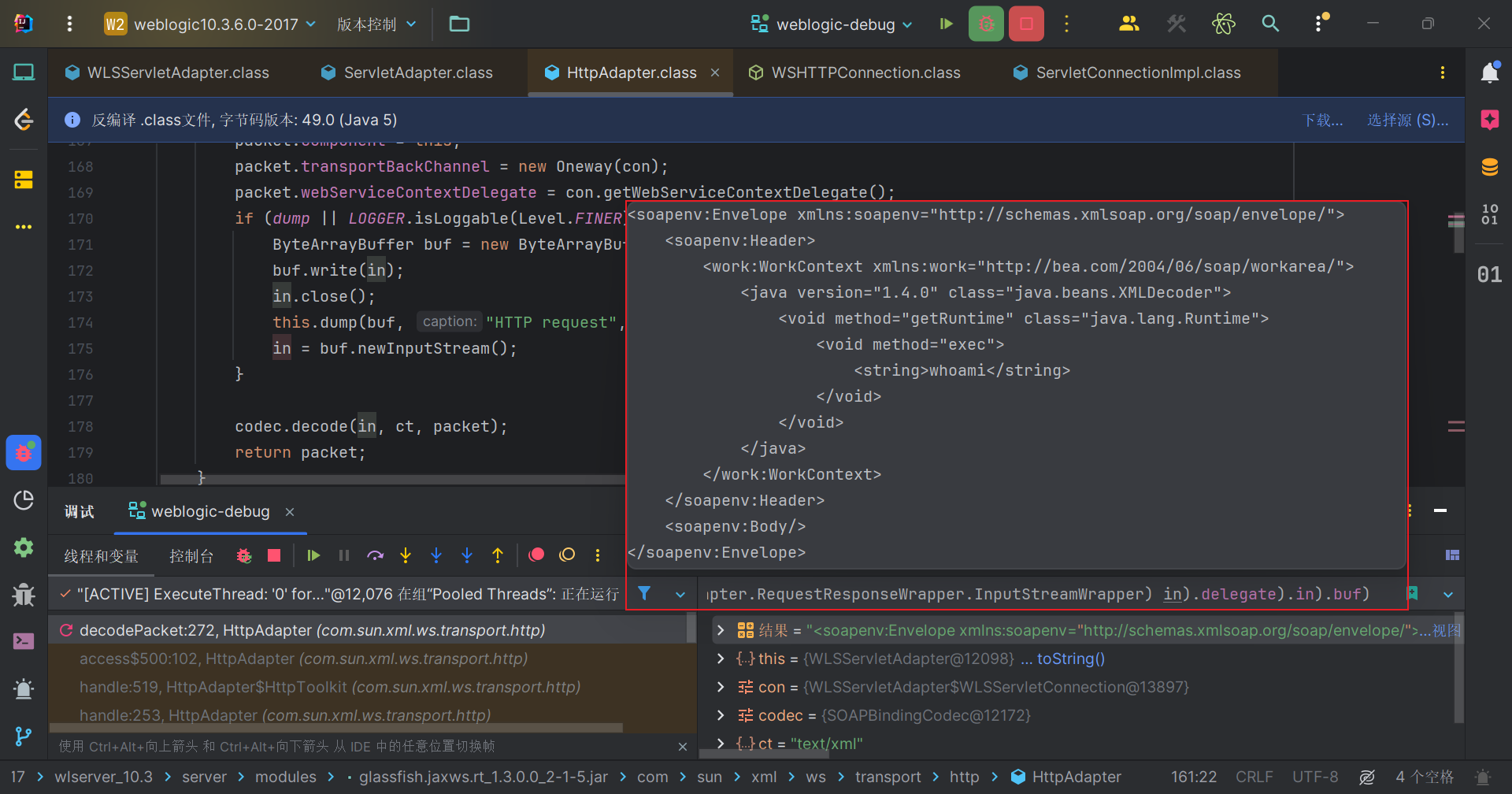This screenshot has width=1512, height=794.
Task: Click the Debug bug icon in title bar
Action: coord(986,24)
